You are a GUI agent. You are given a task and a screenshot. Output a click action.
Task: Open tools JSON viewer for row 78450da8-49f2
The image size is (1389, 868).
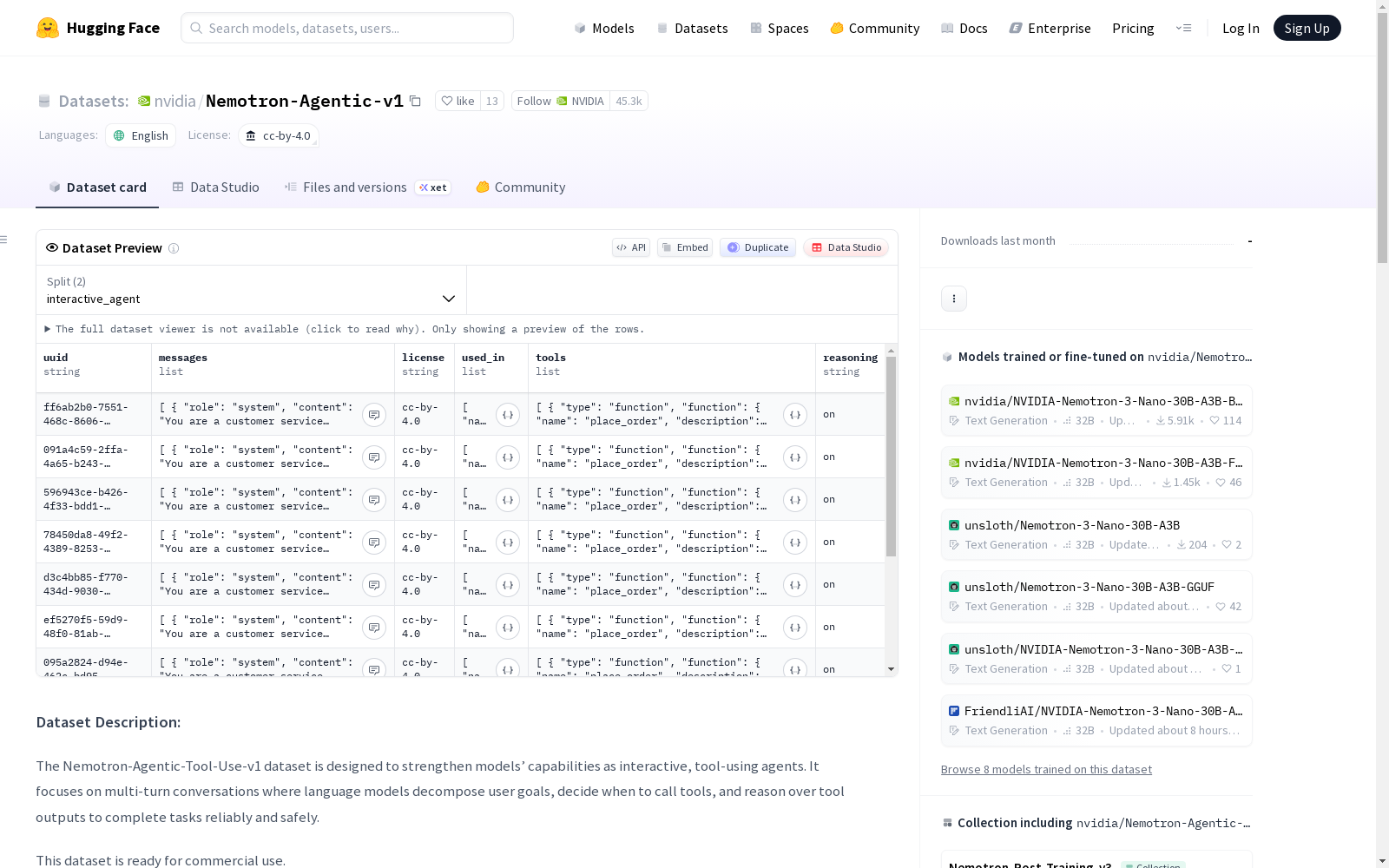[795, 542]
